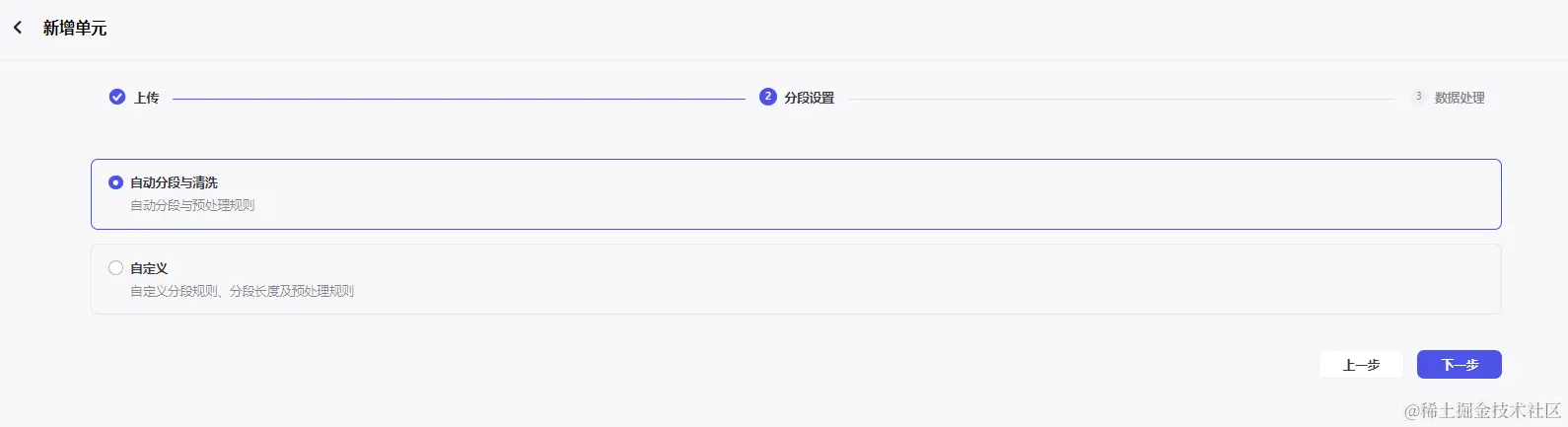This screenshot has height=427, width=1568.
Task: Click the 新增单元 page title
Action: [x=75, y=29]
